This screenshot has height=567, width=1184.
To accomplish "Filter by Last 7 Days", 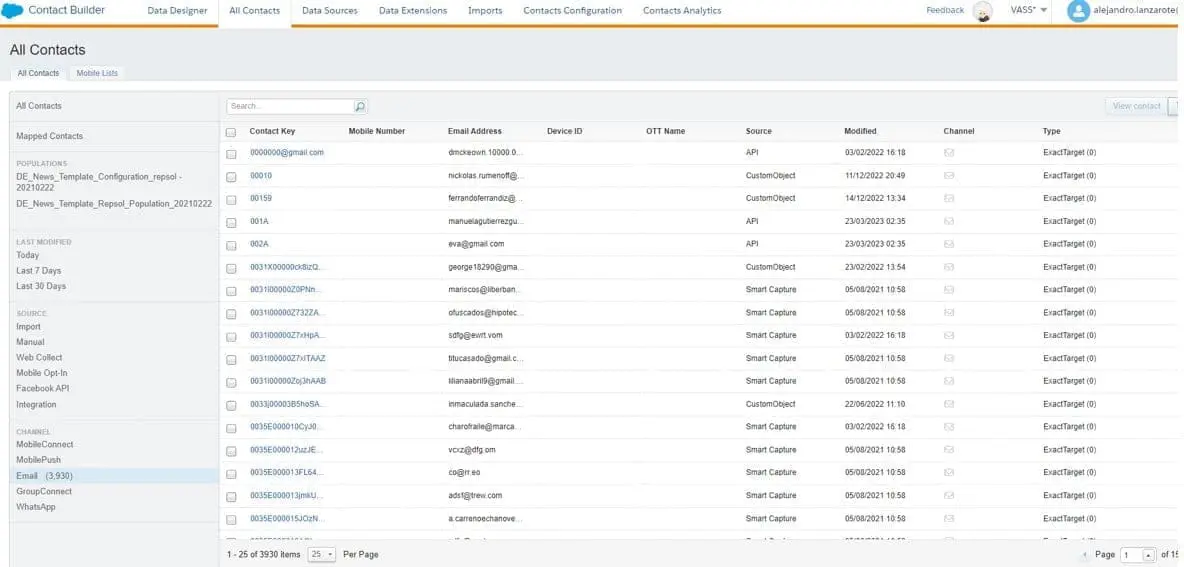I will [38, 271].
